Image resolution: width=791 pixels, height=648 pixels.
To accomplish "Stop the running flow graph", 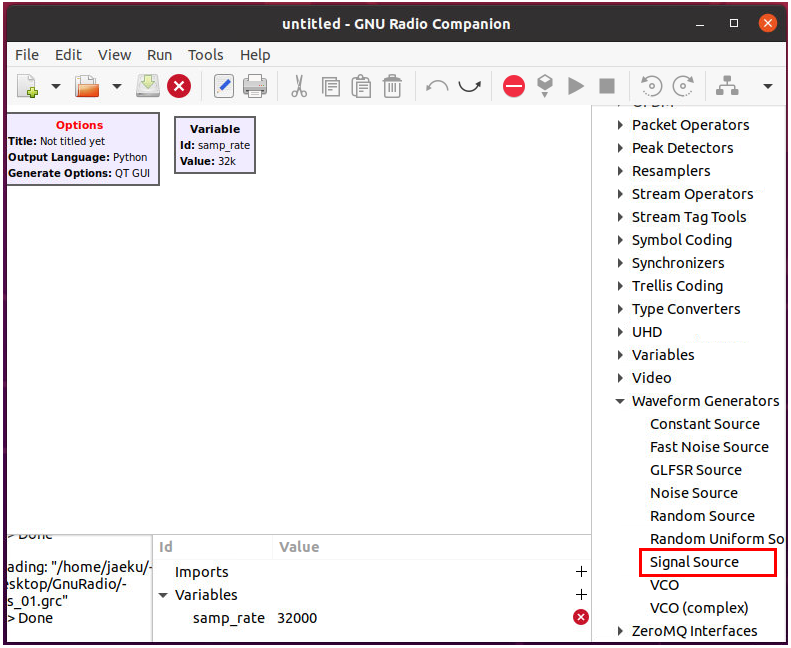I will pos(607,86).
